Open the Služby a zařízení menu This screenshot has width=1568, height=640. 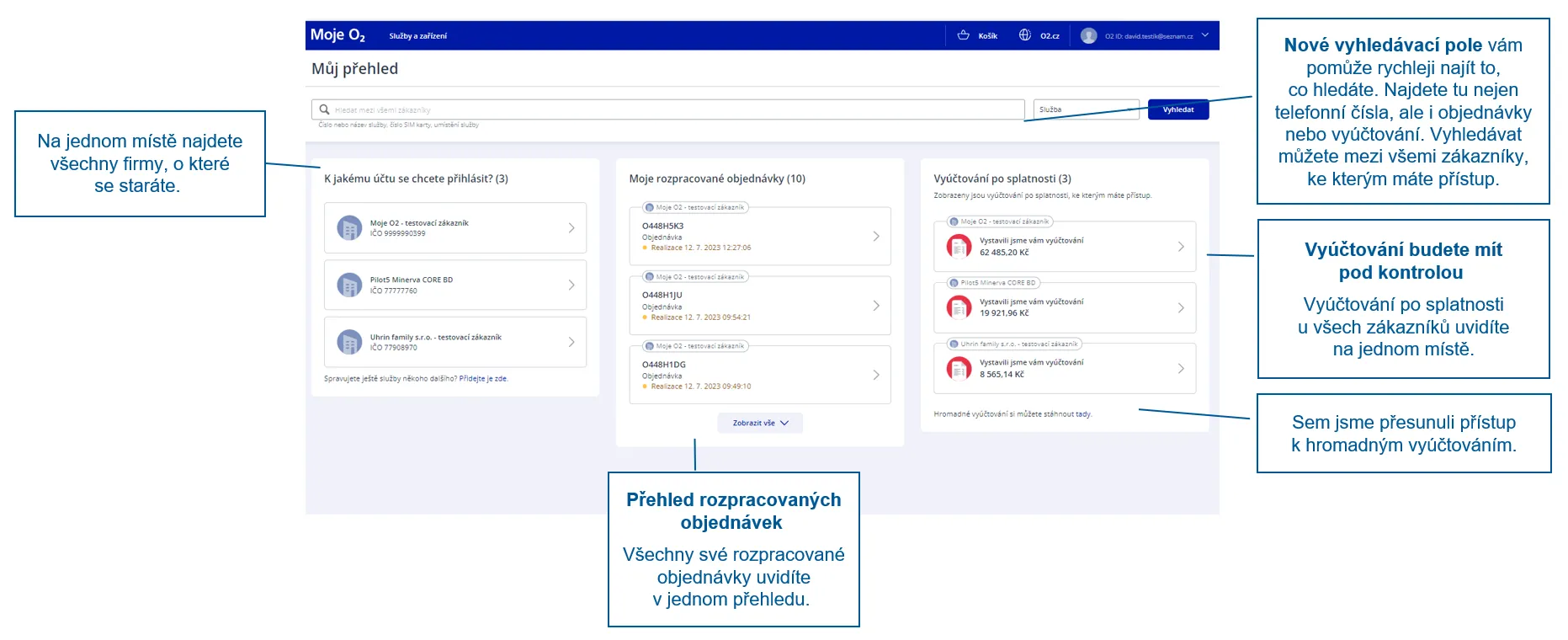point(417,36)
